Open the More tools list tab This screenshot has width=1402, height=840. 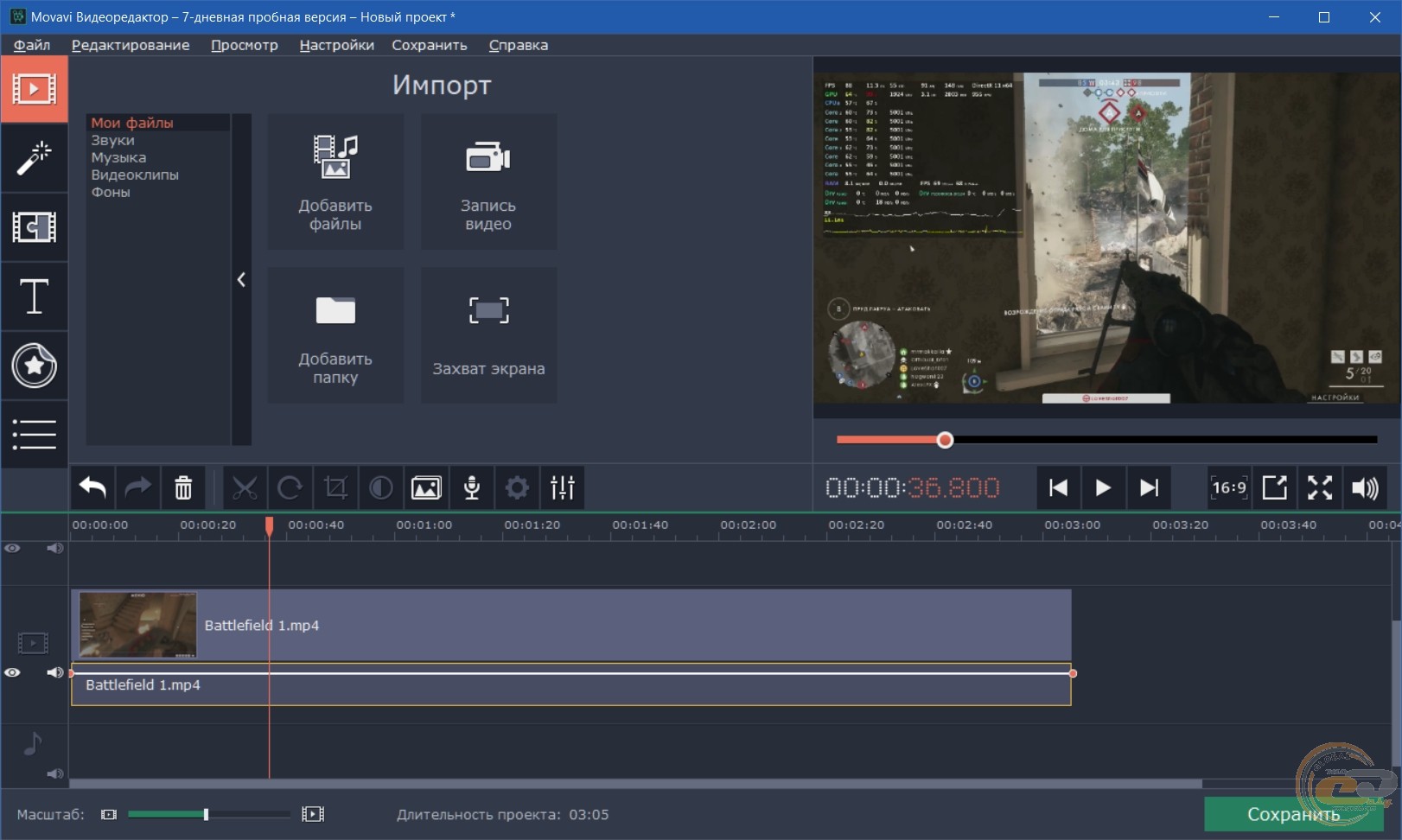(34, 434)
